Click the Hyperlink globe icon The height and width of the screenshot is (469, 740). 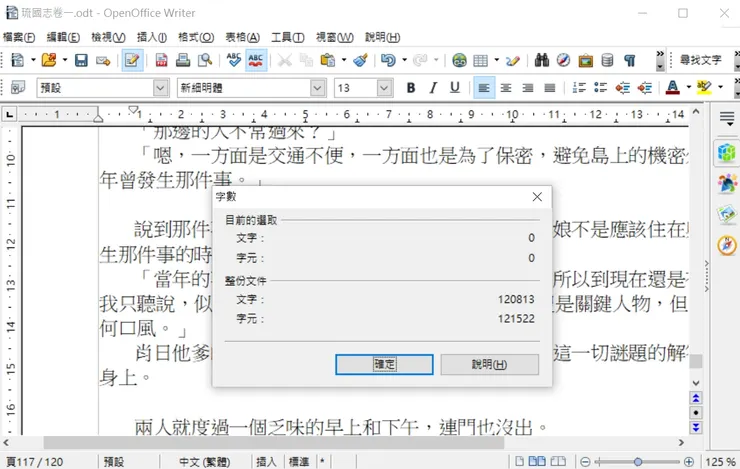[x=459, y=60]
